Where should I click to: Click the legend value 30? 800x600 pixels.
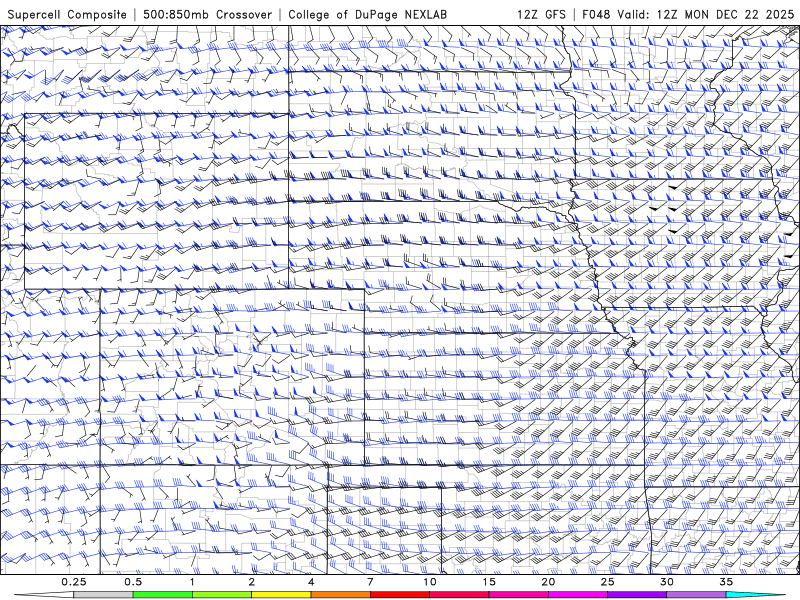click(x=667, y=582)
